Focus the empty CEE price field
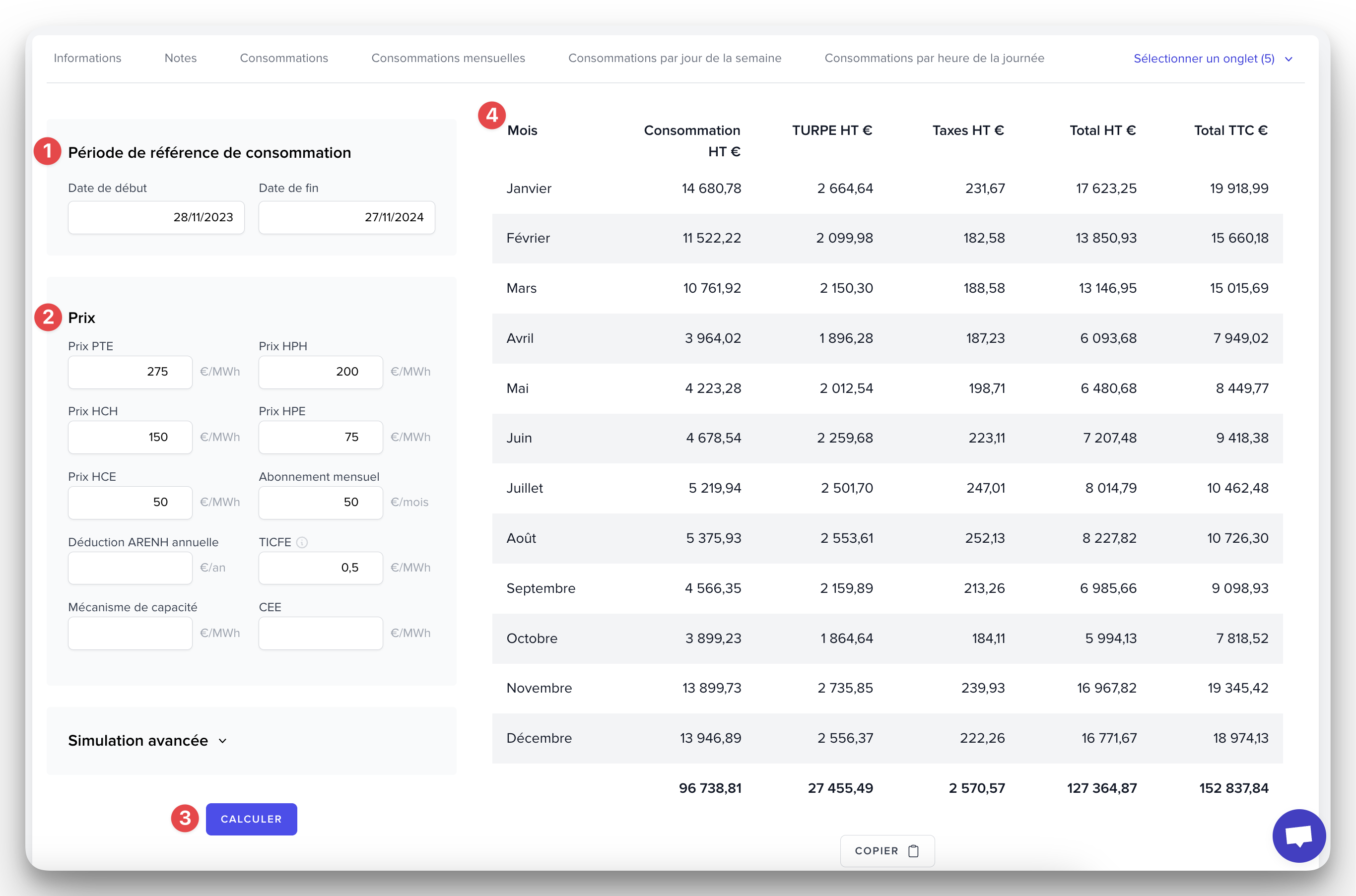Screen dimensions: 1356x896 320,633
